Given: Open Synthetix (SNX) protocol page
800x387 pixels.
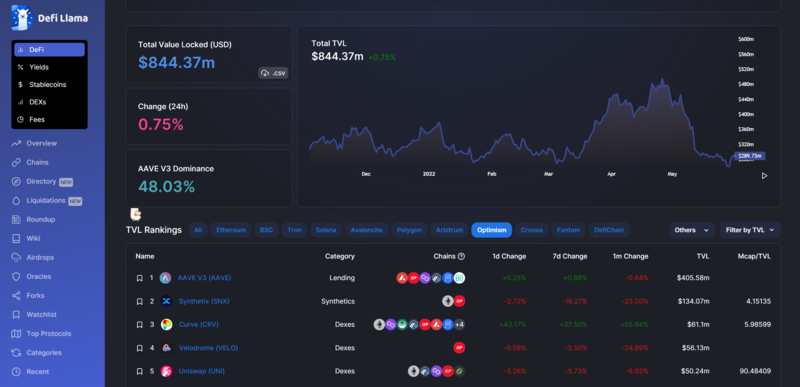Looking at the screenshot, I should (x=204, y=301).
